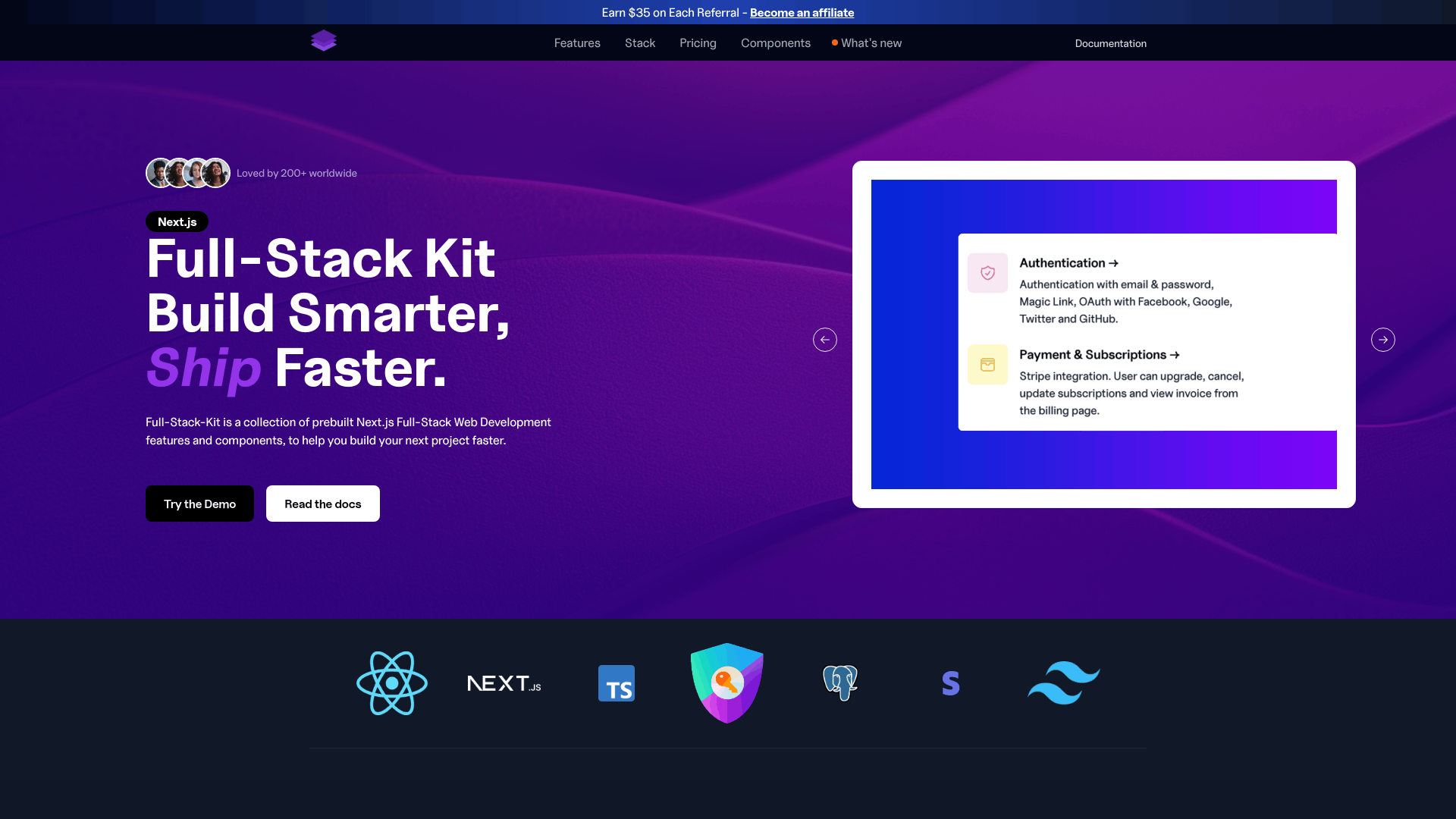The height and width of the screenshot is (819, 1456).
Task: Click the 'Ship' purple headline word
Action: click(x=203, y=369)
